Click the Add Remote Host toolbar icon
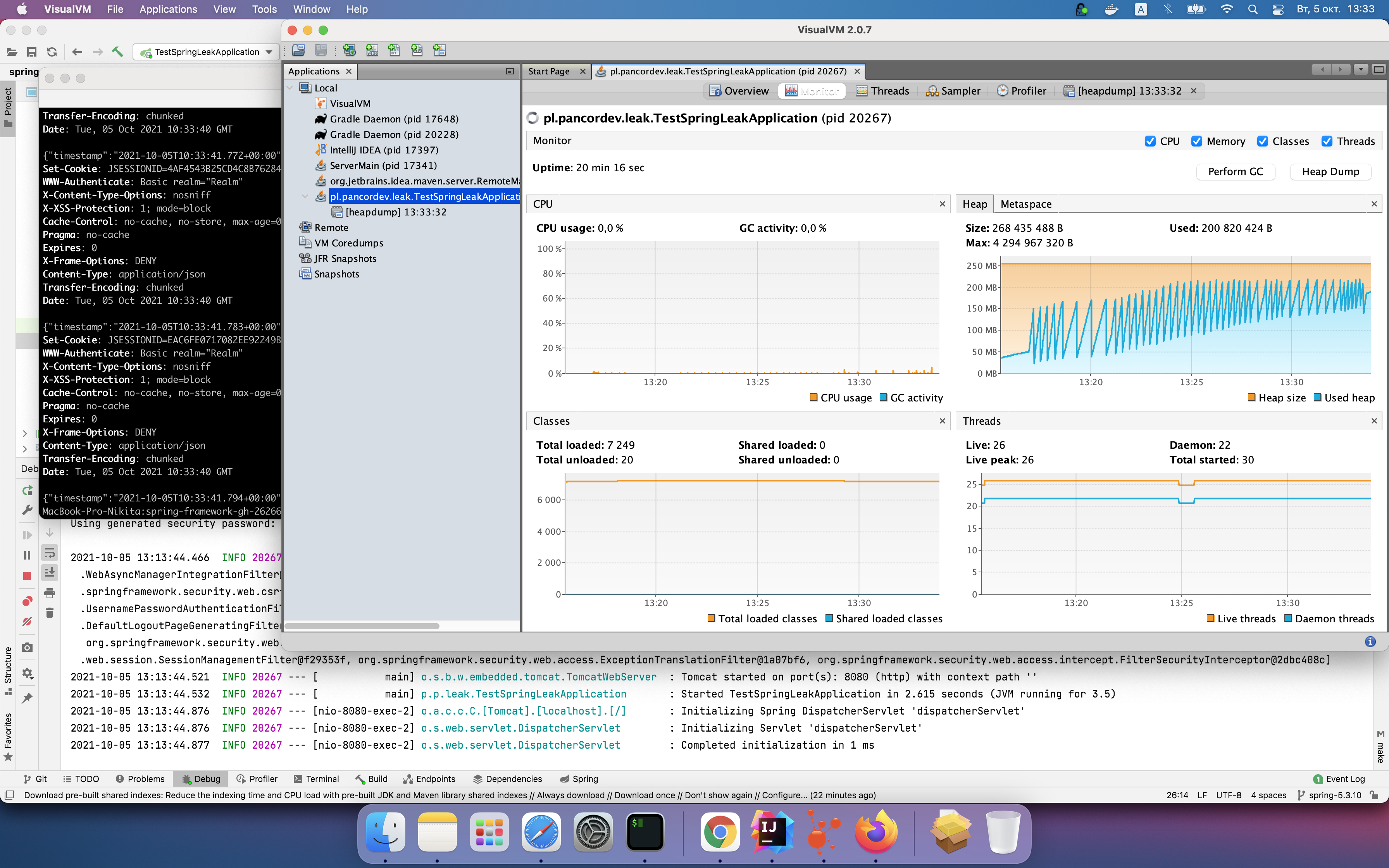 [349, 50]
